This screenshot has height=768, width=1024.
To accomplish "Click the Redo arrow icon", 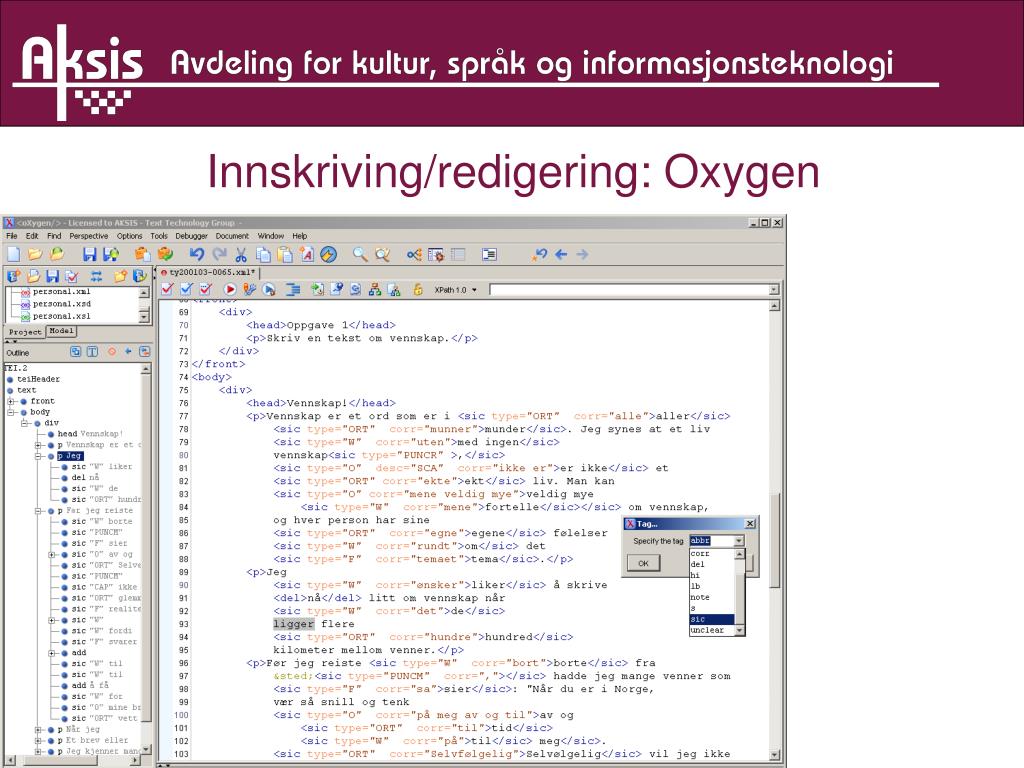I will point(219,254).
